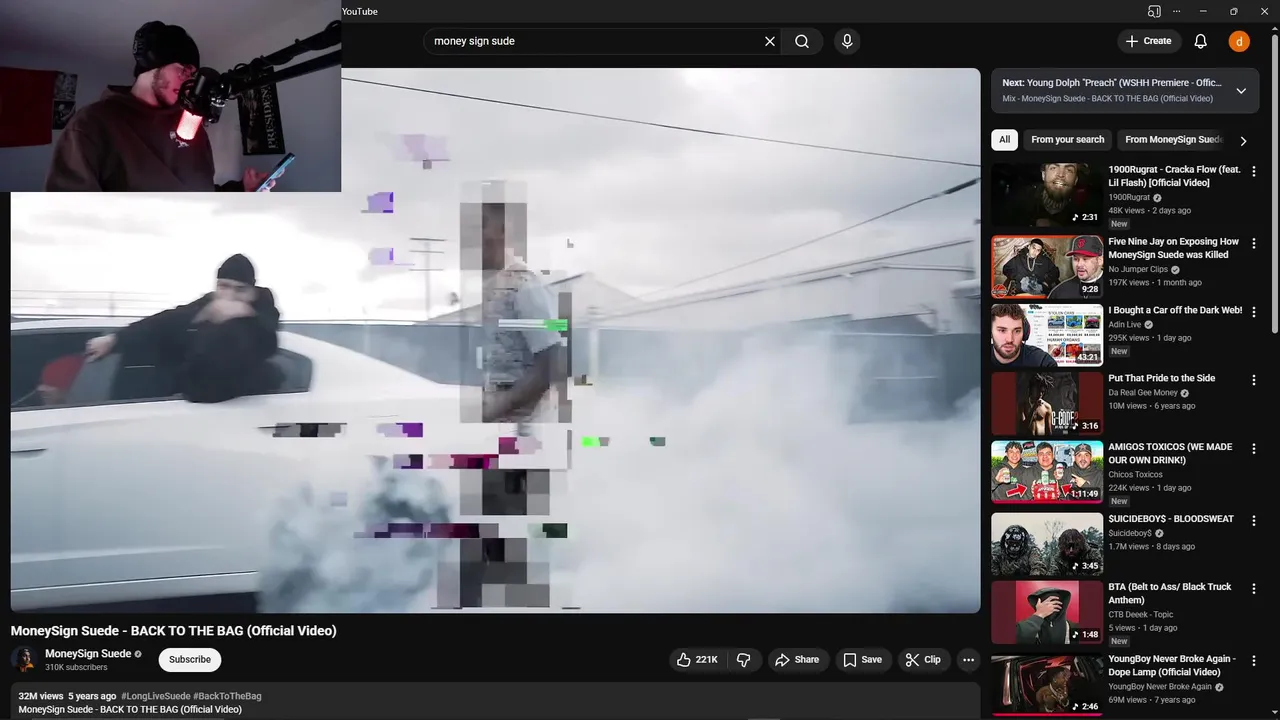The image size is (1280, 720).
Task: Click the Adin Live channel name
Action: pos(1126,325)
